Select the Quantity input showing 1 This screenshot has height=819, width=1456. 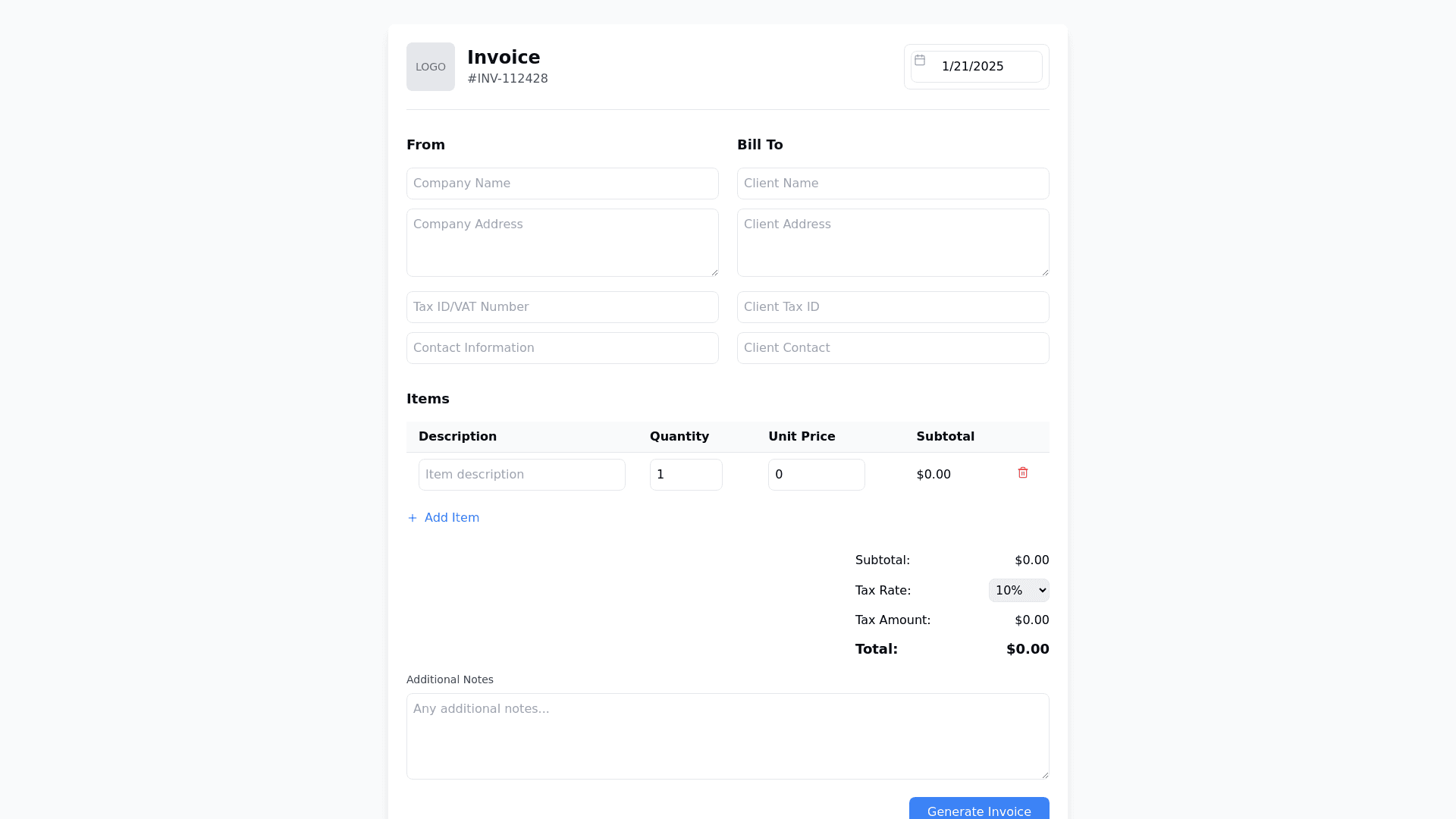(x=686, y=474)
